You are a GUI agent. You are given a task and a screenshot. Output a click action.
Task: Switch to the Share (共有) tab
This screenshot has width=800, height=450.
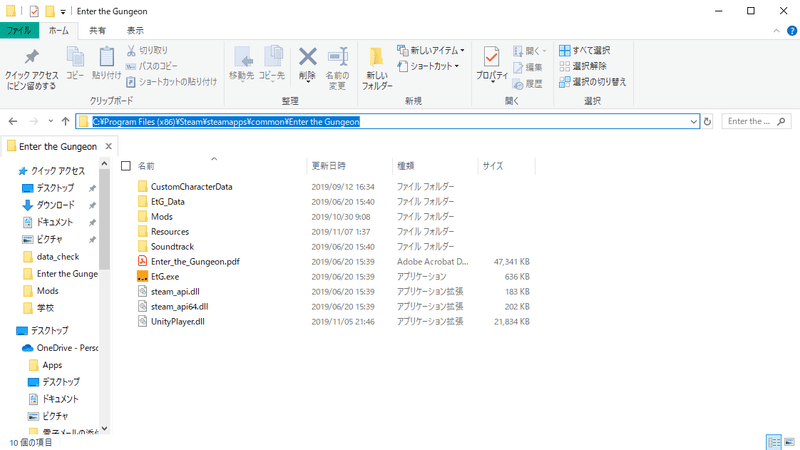[x=97, y=31]
